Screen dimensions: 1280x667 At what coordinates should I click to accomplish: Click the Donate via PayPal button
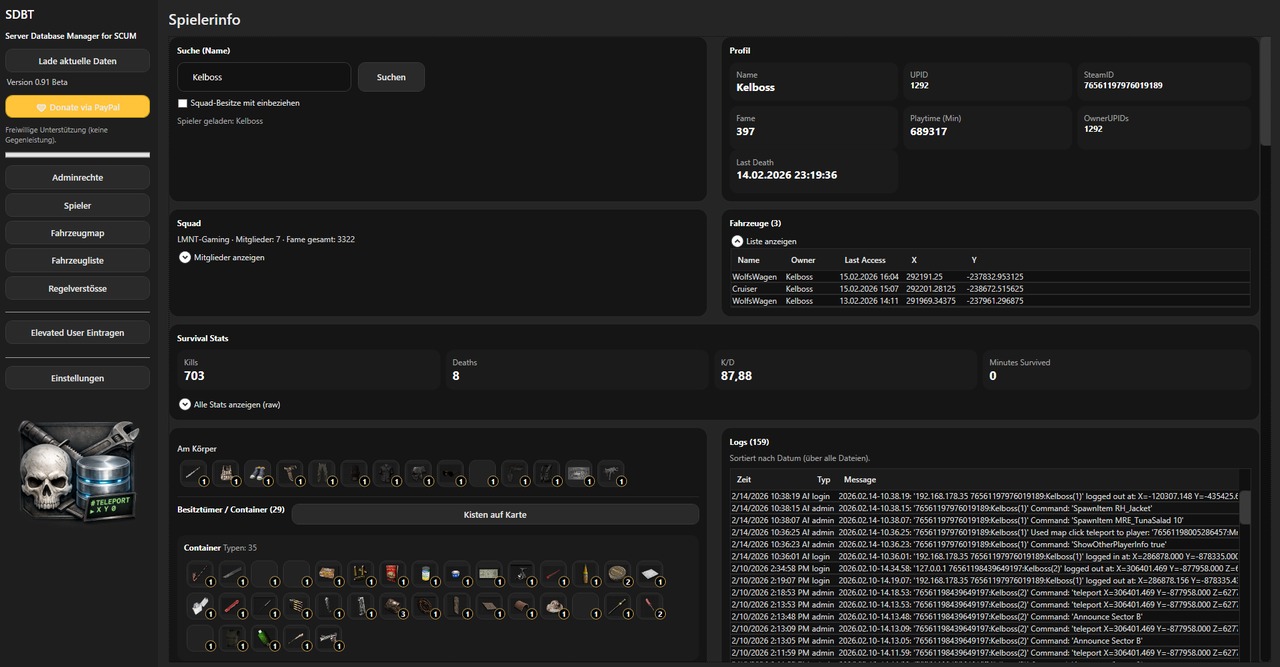point(77,107)
